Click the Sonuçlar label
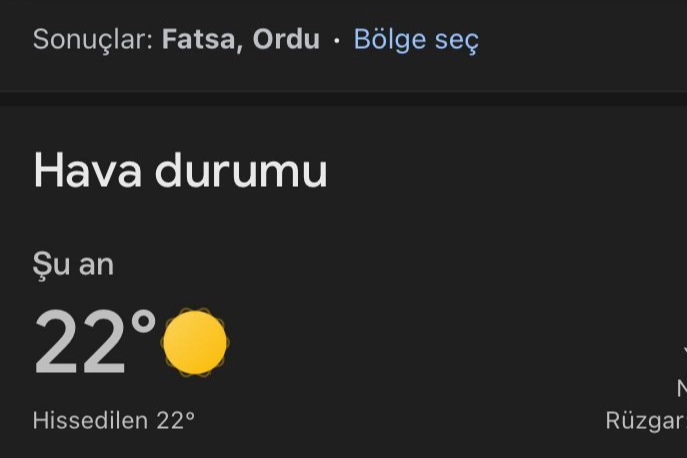The image size is (687, 458). [93, 40]
